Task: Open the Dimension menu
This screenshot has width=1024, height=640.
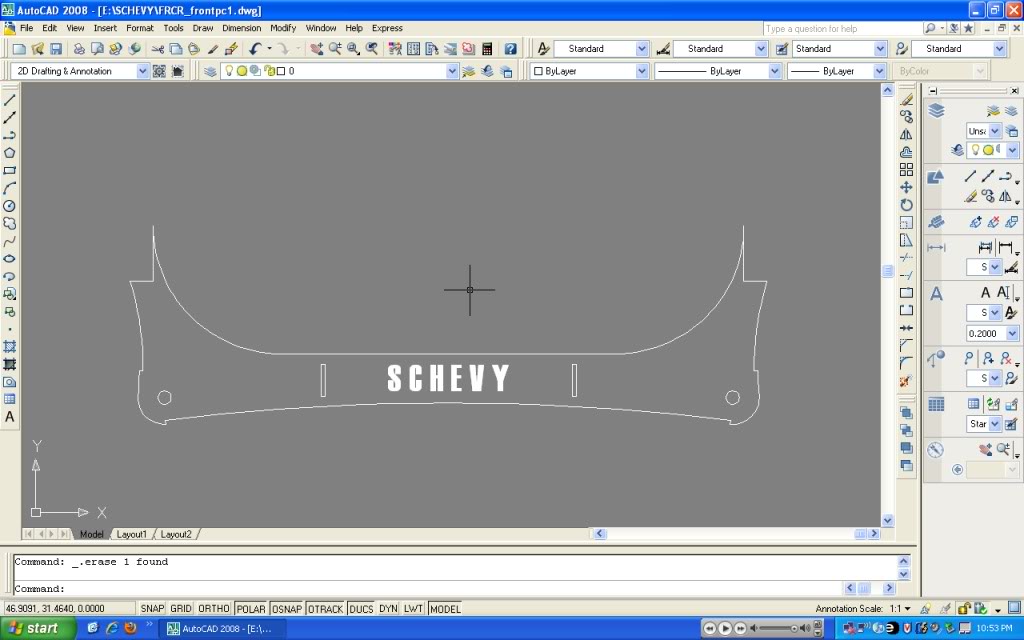Action: click(x=241, y=27)
